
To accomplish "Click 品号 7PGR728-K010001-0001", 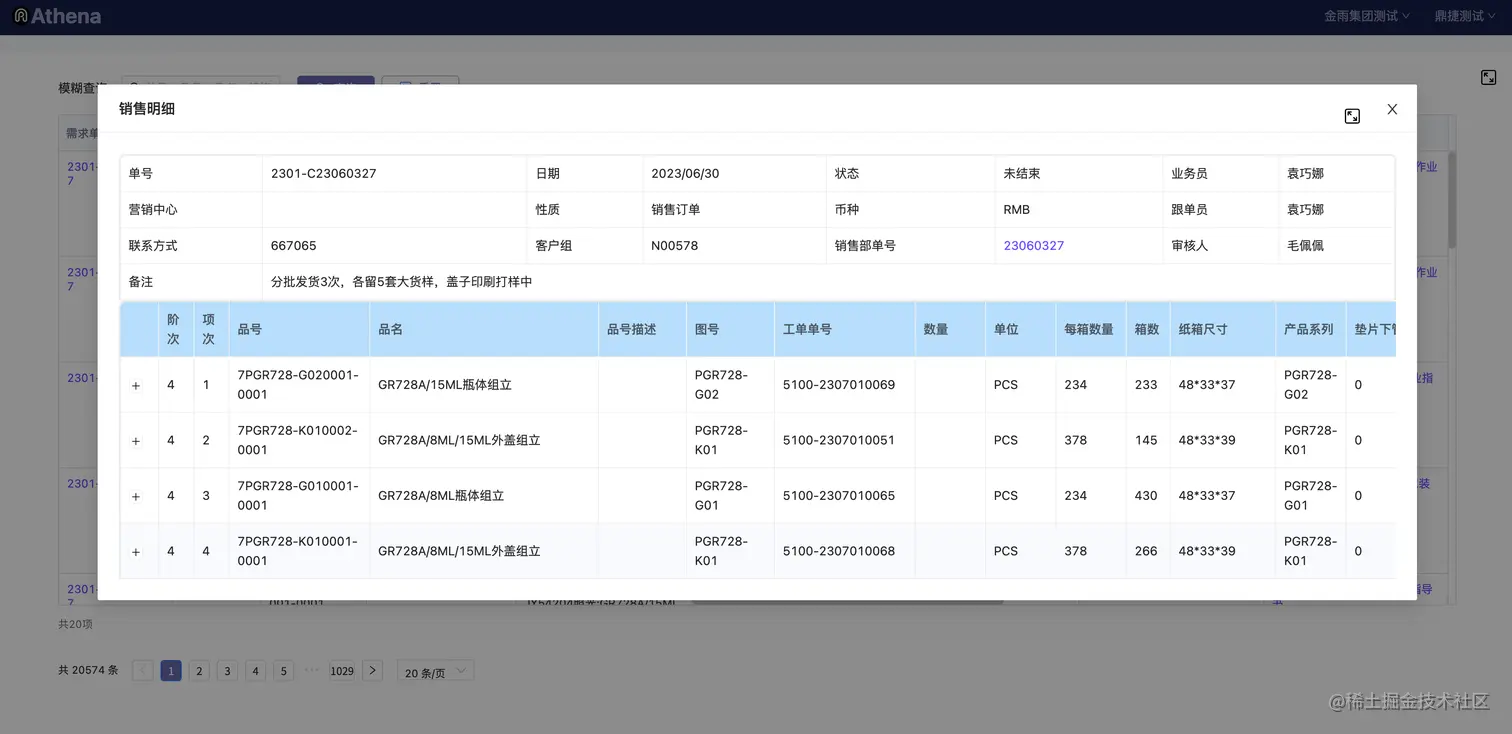I will (298, 551).
